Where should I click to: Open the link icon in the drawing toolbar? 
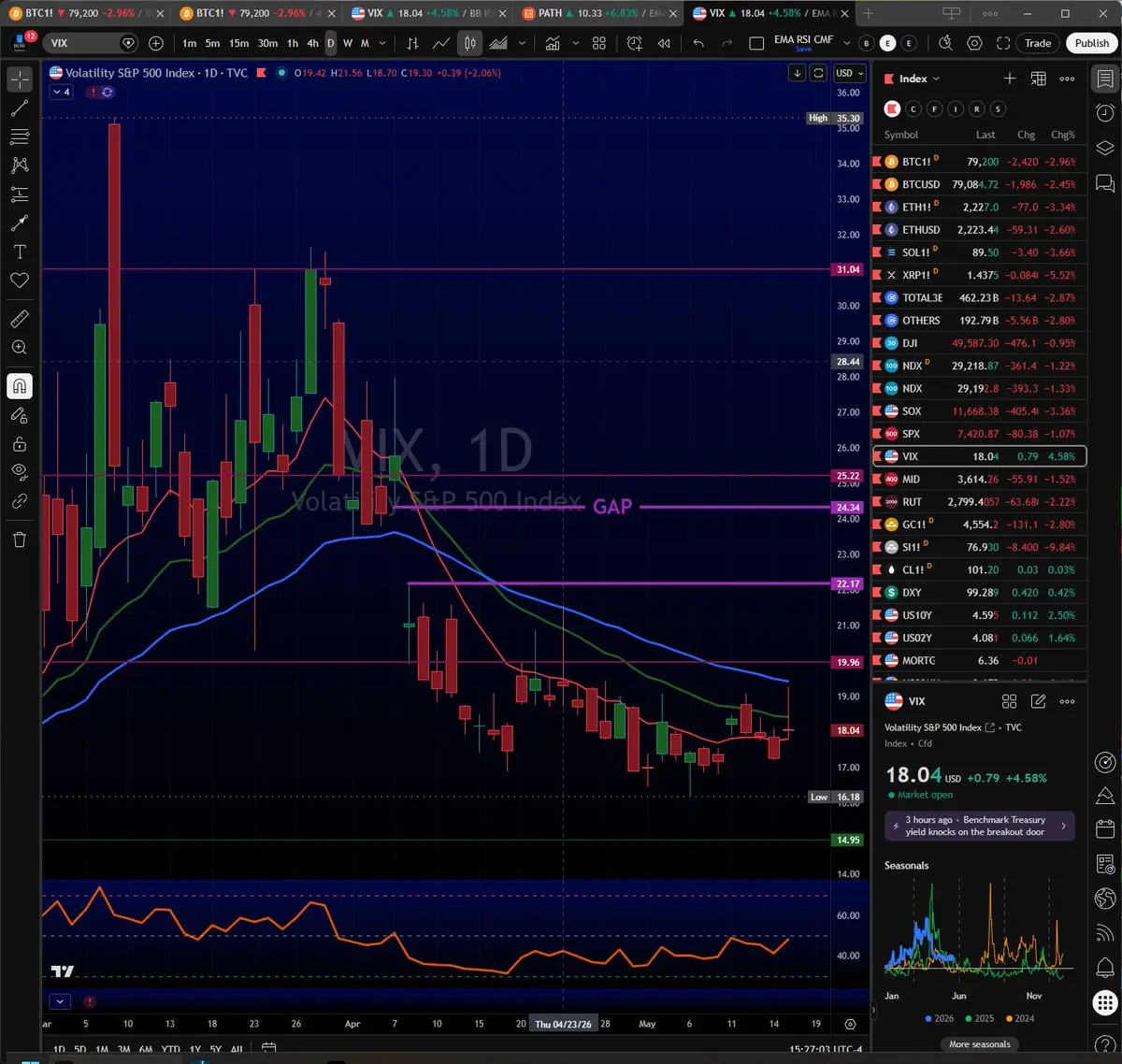[x=20, y=501]
